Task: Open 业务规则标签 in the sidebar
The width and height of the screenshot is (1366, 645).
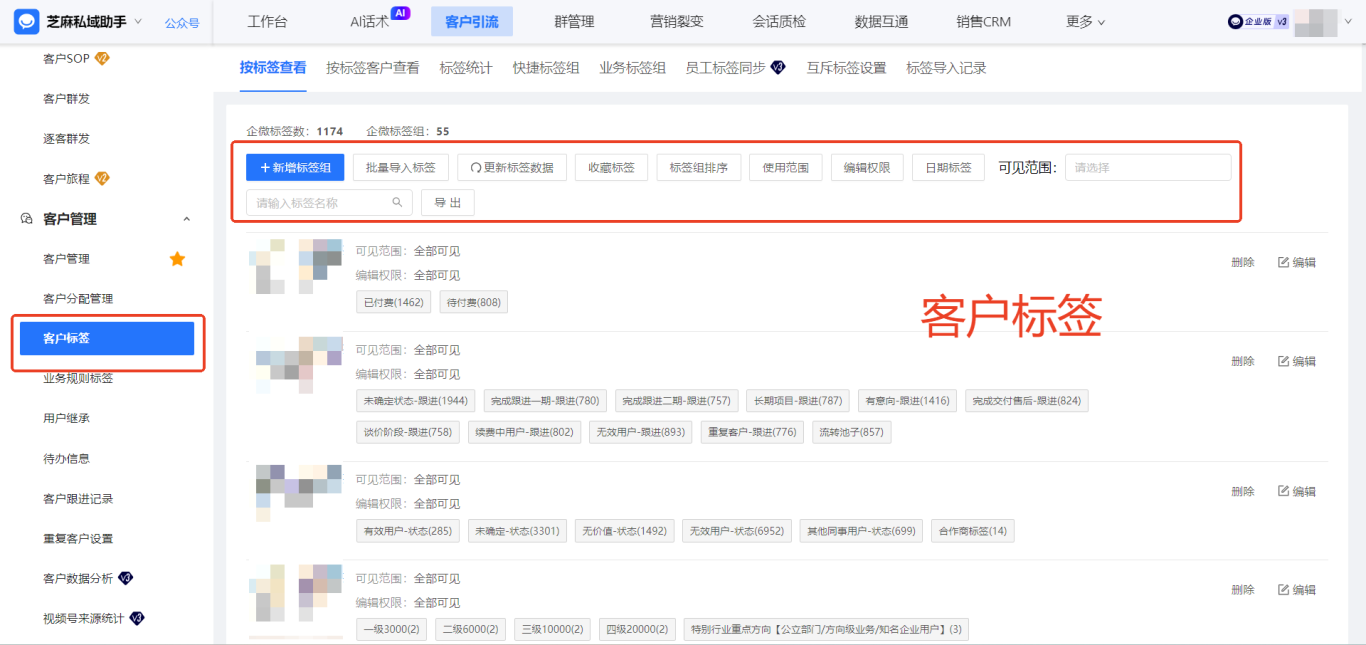Action: click(78, 379)
